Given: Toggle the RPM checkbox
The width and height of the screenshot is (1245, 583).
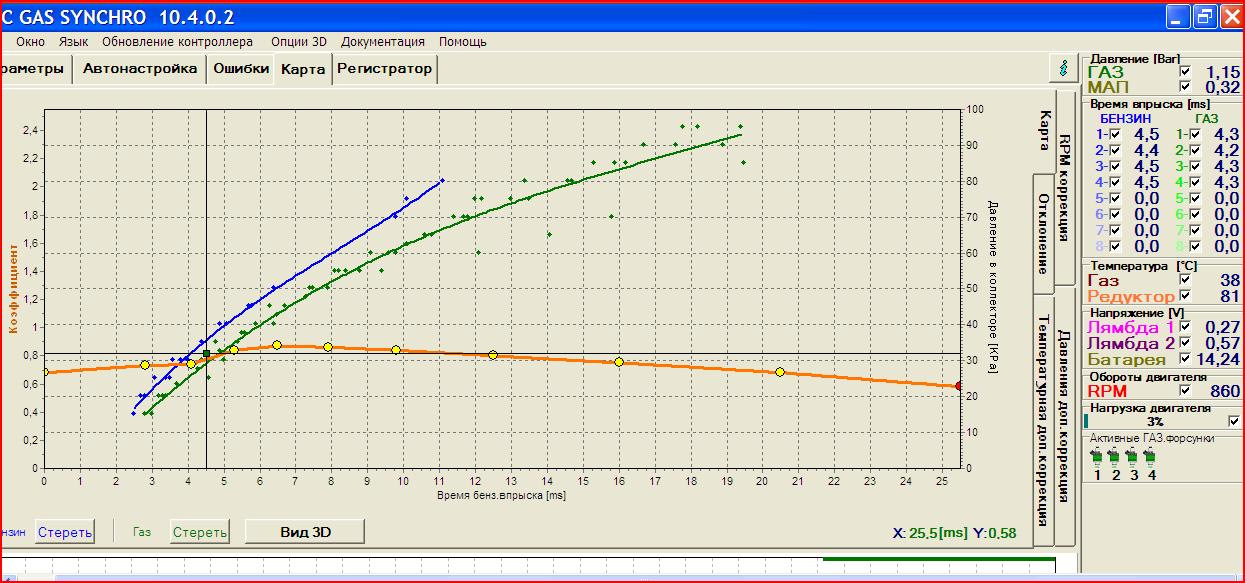Looking at the screenshot, I should pos(1186,391).
